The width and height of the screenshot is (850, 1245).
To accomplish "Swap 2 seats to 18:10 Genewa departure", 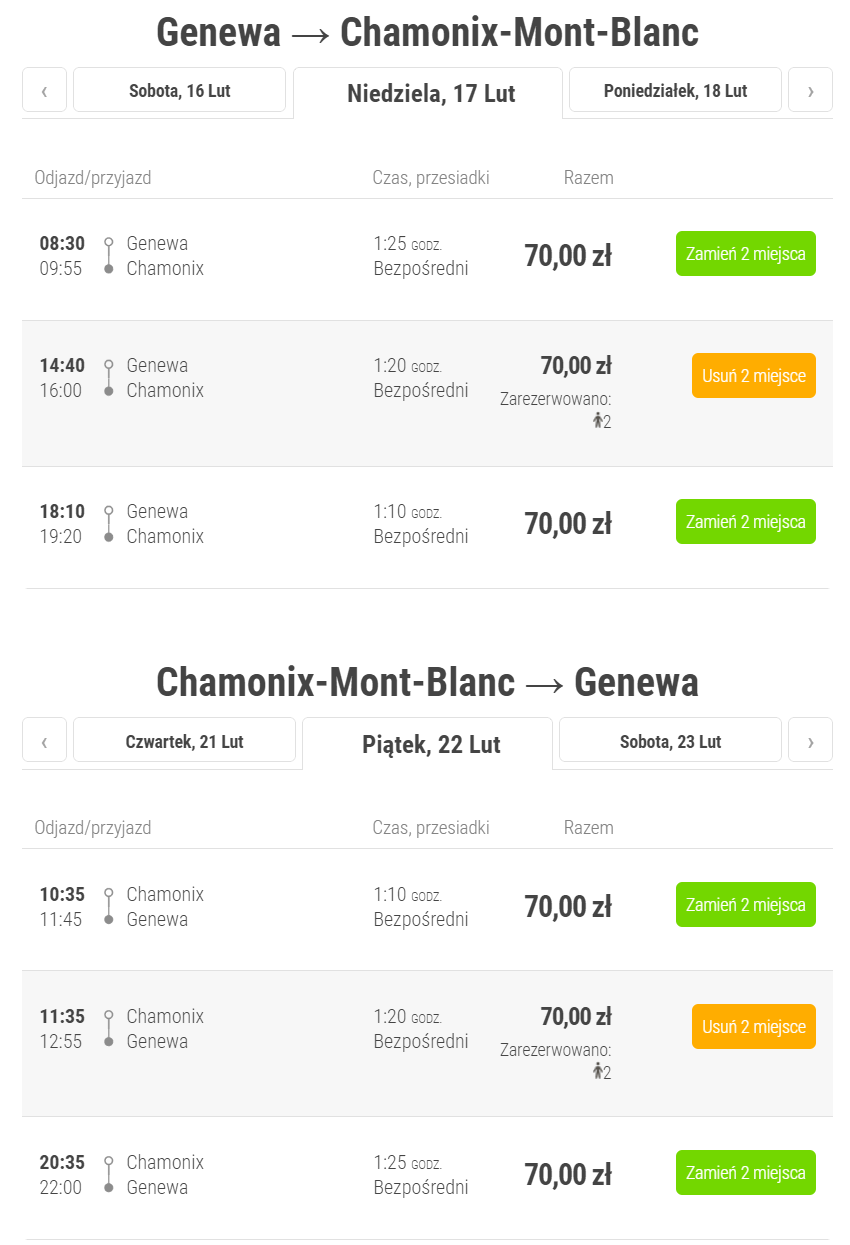I will click(x=745, y=522).
